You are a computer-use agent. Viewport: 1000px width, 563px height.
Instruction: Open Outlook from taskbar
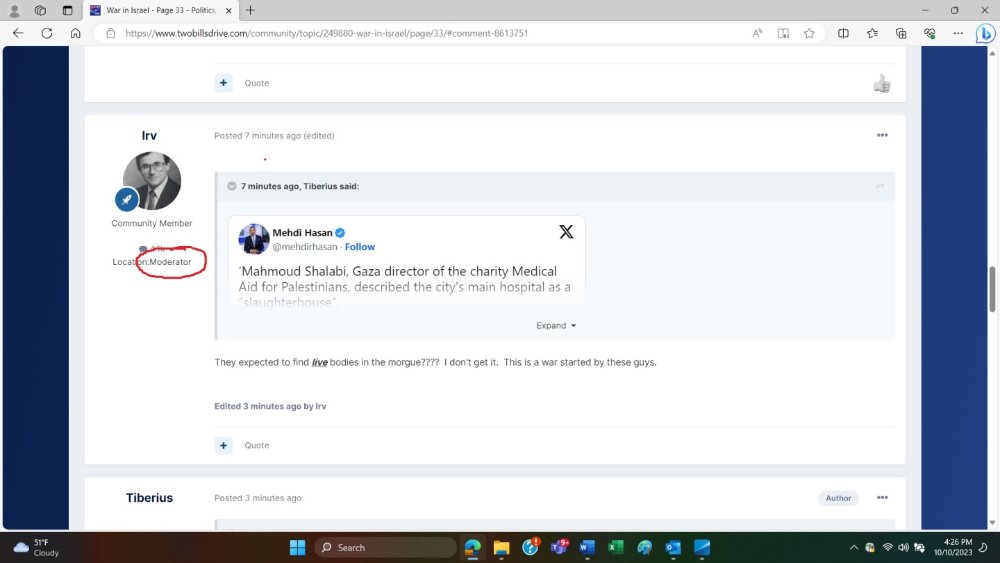[x=673, y=547]
